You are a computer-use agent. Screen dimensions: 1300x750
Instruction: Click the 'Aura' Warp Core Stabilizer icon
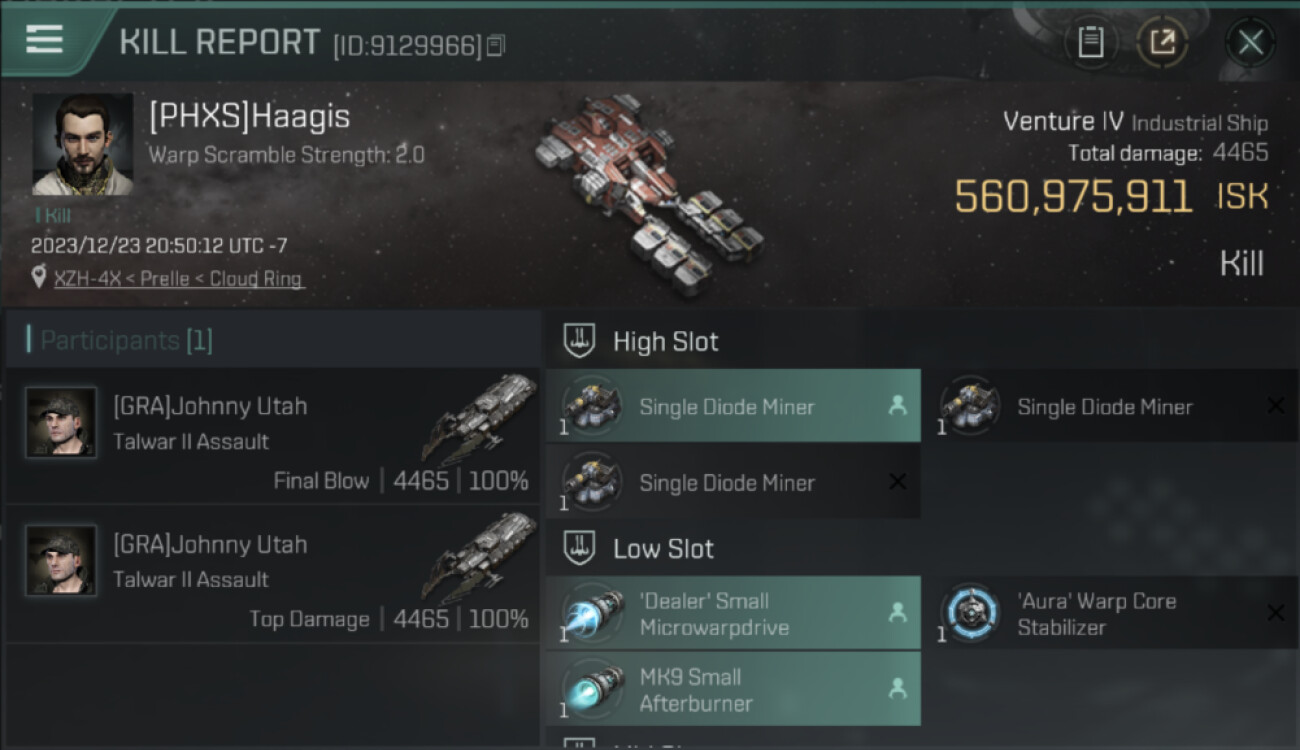click(x=971, y=613)
